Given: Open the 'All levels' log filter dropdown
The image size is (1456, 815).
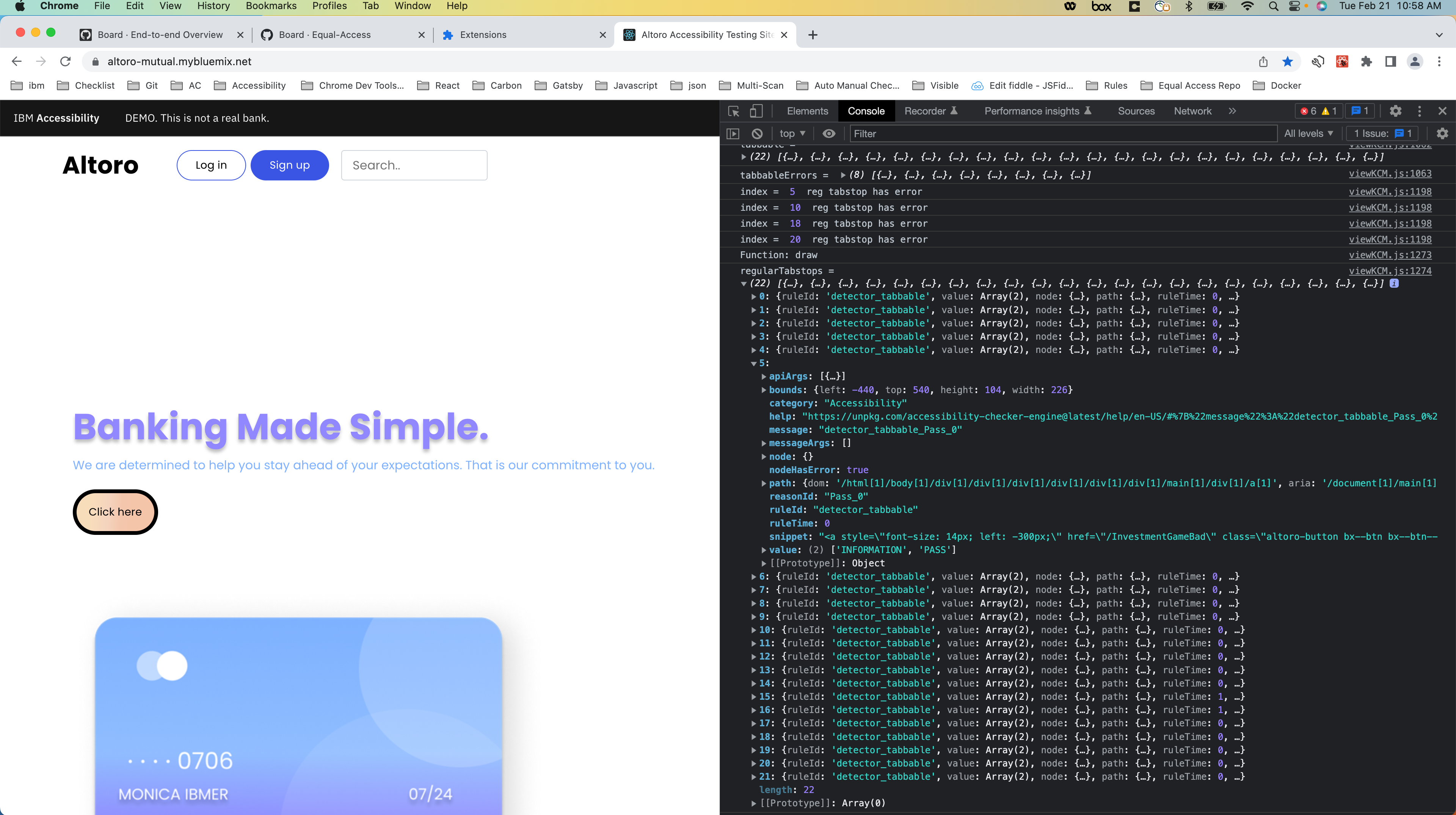Looking at the screenshot, I should pyautogui.click(x=1308, y=133).
